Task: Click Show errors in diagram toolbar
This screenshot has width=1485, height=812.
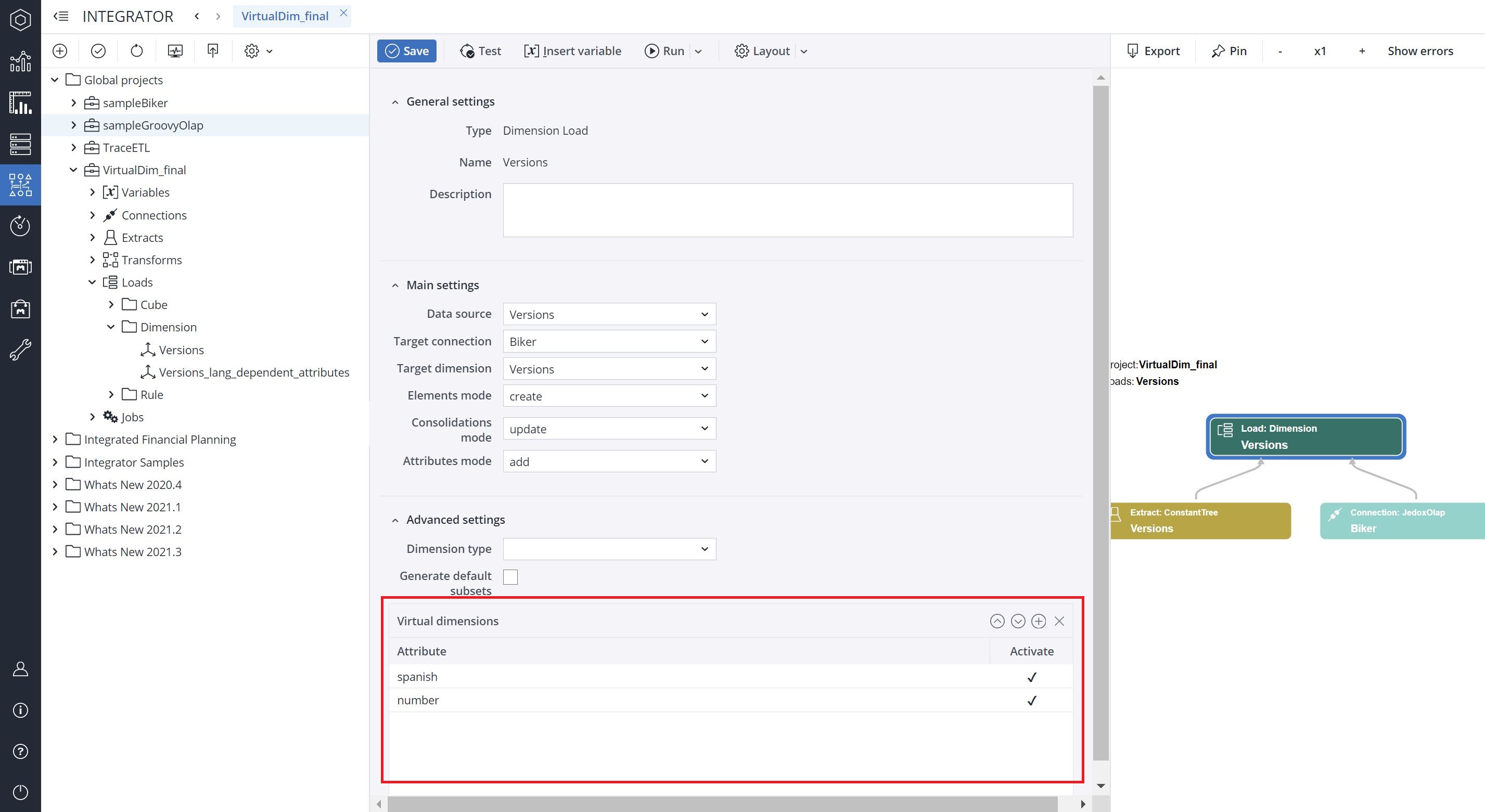Action: tap(1420, 50)
